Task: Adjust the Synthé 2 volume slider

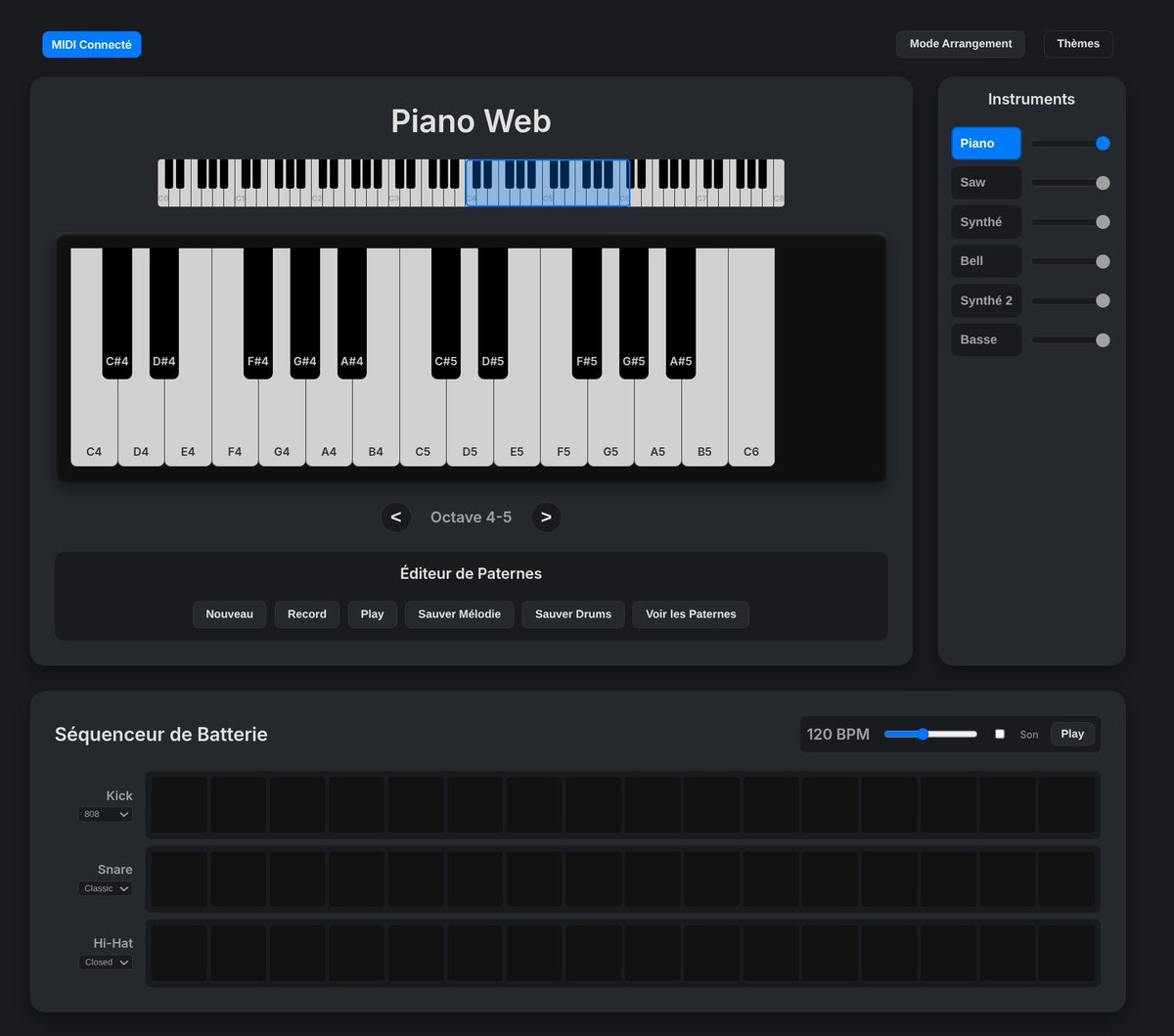Action: pos(1070,300)
